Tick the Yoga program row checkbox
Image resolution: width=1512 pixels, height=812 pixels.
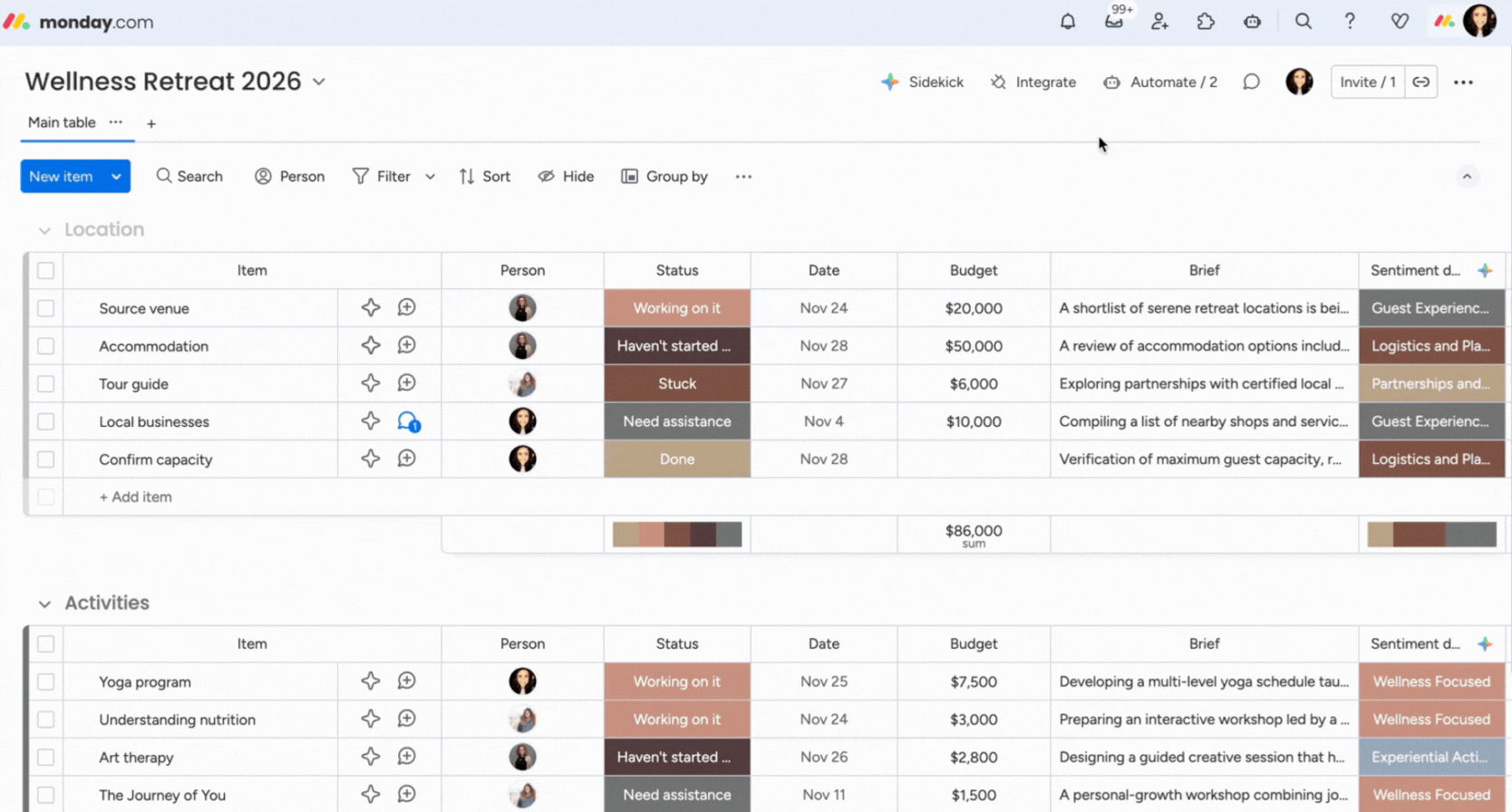click(x=46, y=681)
